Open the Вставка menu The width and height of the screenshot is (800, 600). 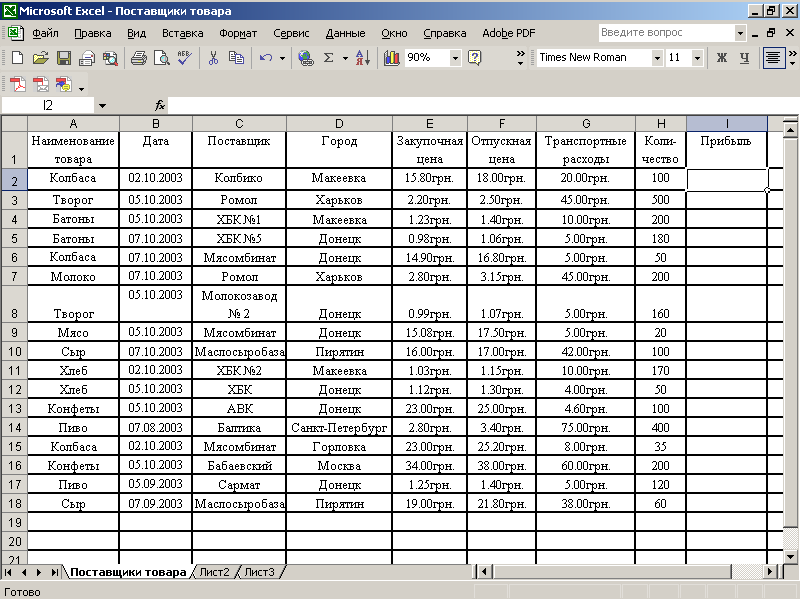point(183,33)
